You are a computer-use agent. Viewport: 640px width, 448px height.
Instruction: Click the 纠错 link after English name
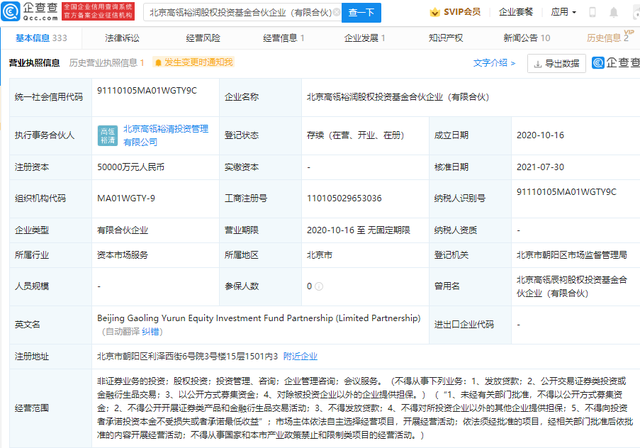pyautogui.click(x=150, y=332)
